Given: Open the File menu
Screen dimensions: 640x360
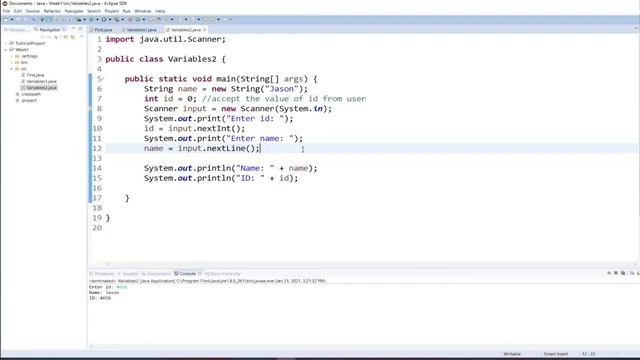Looking at the screenshot, I should (x=6, y=11).
